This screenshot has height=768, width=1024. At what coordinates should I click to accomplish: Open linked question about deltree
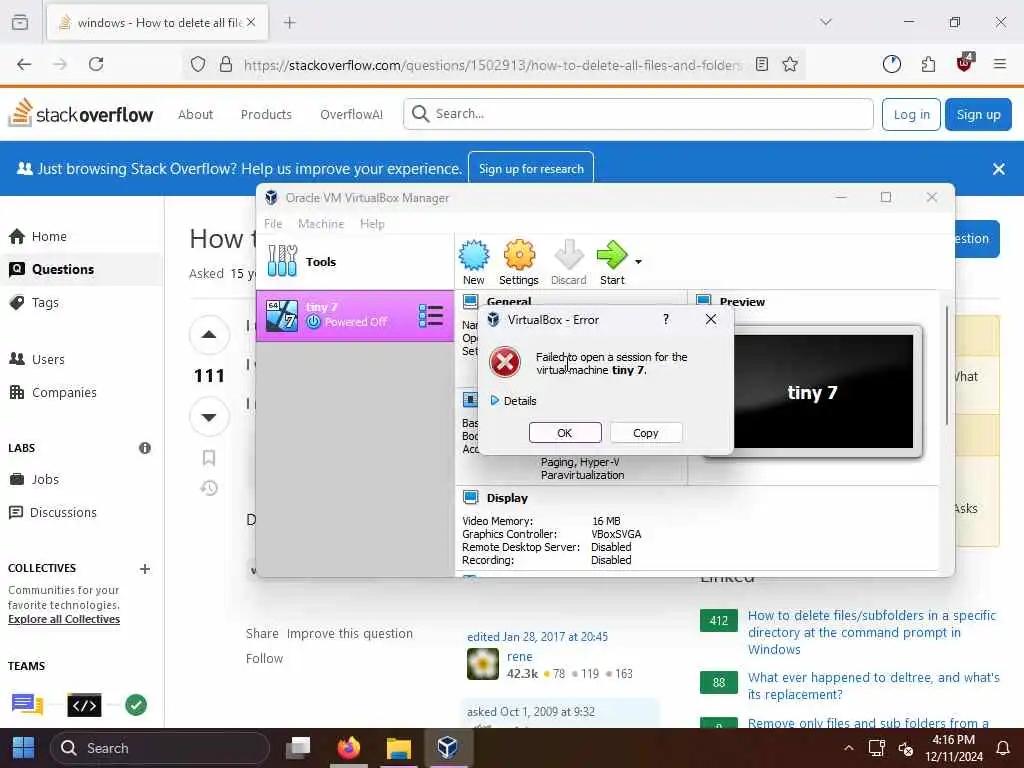[873, 686]
